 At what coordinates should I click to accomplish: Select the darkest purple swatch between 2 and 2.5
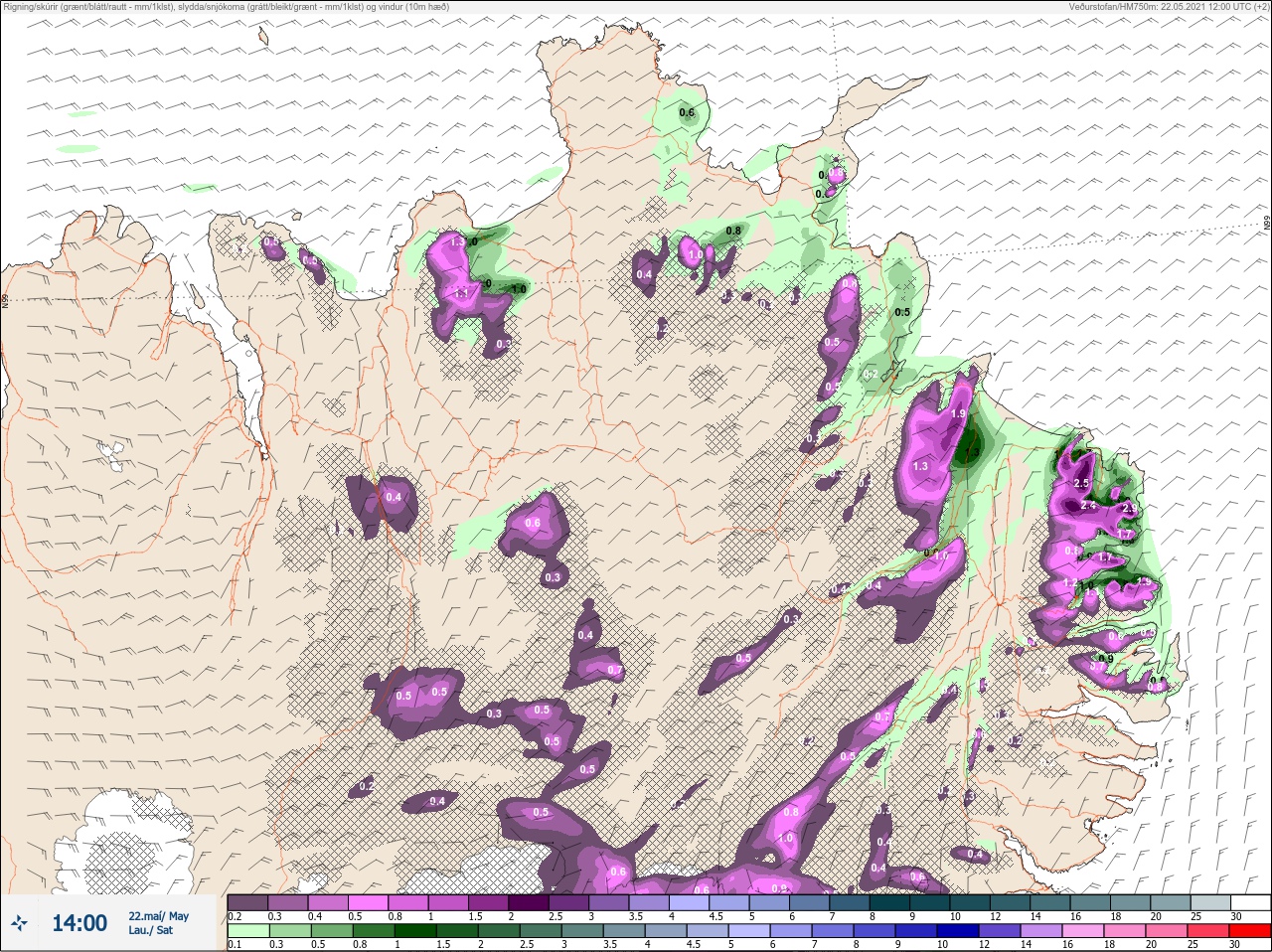point(531,902)
